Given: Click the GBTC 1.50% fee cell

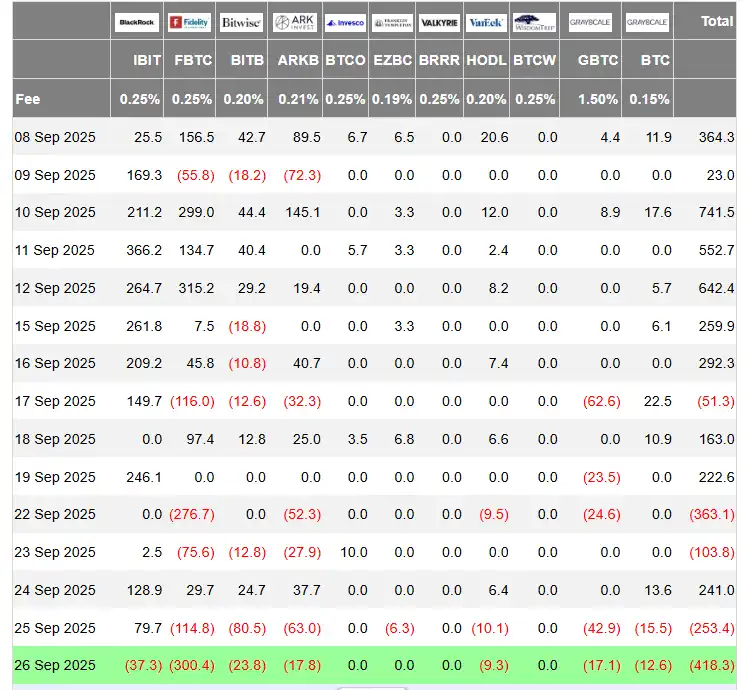Looking at the screenshot, I should [x=598, y=99].
